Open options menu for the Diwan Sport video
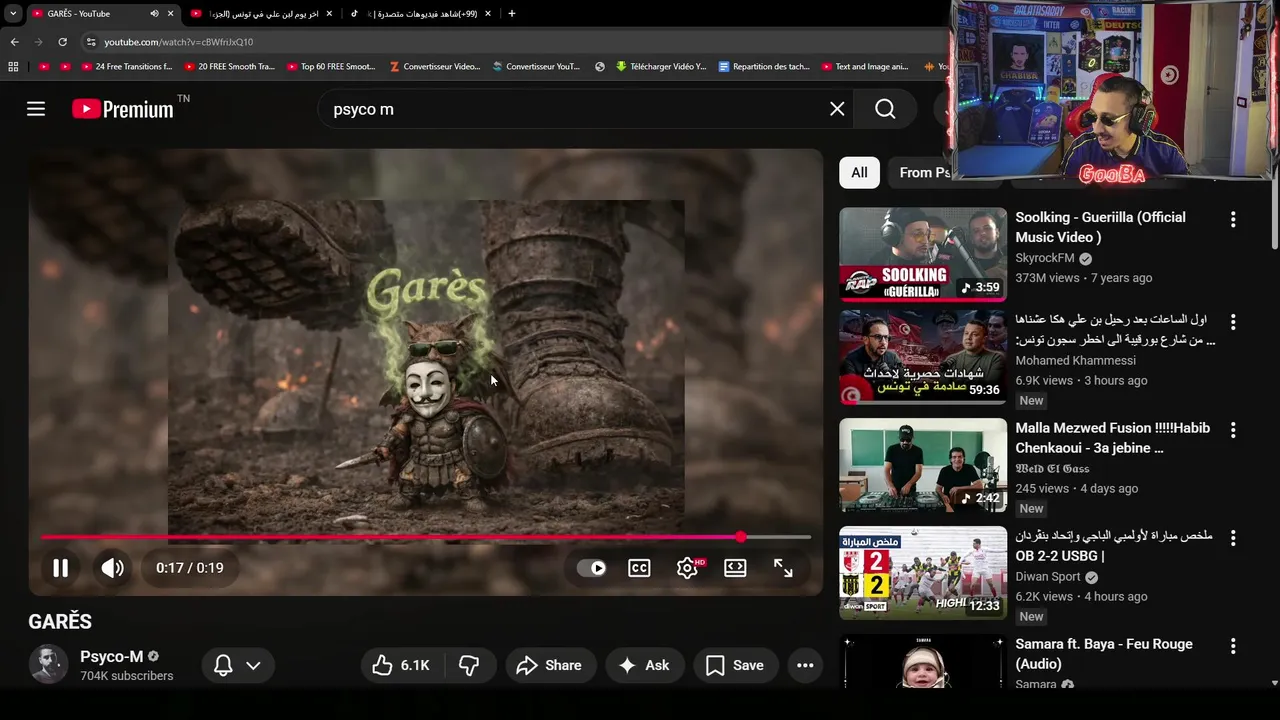Screen dimensions: 1280x720 click(x=1233, y=538)
